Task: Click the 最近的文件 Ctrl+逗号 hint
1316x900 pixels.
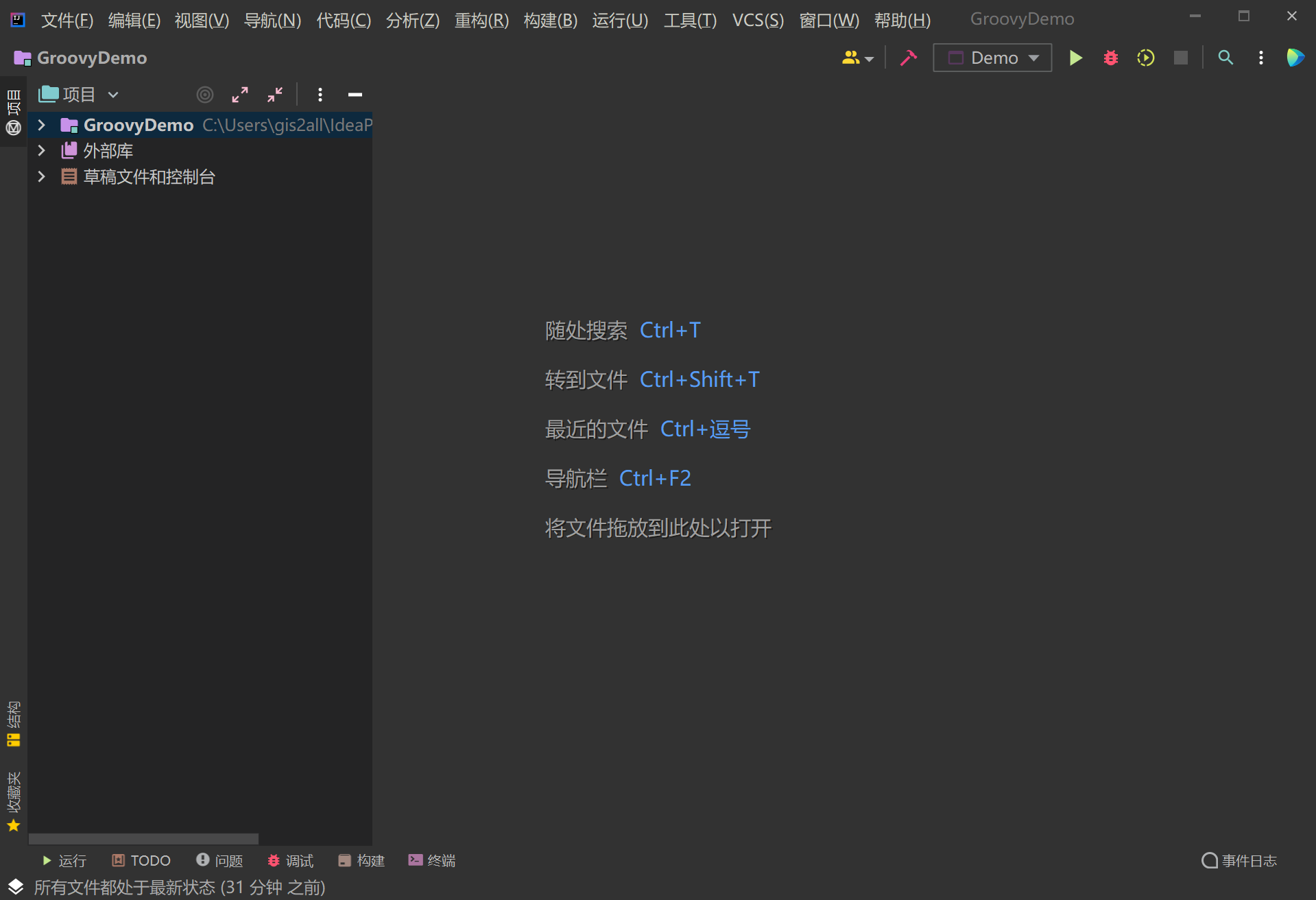Action: 647,429
